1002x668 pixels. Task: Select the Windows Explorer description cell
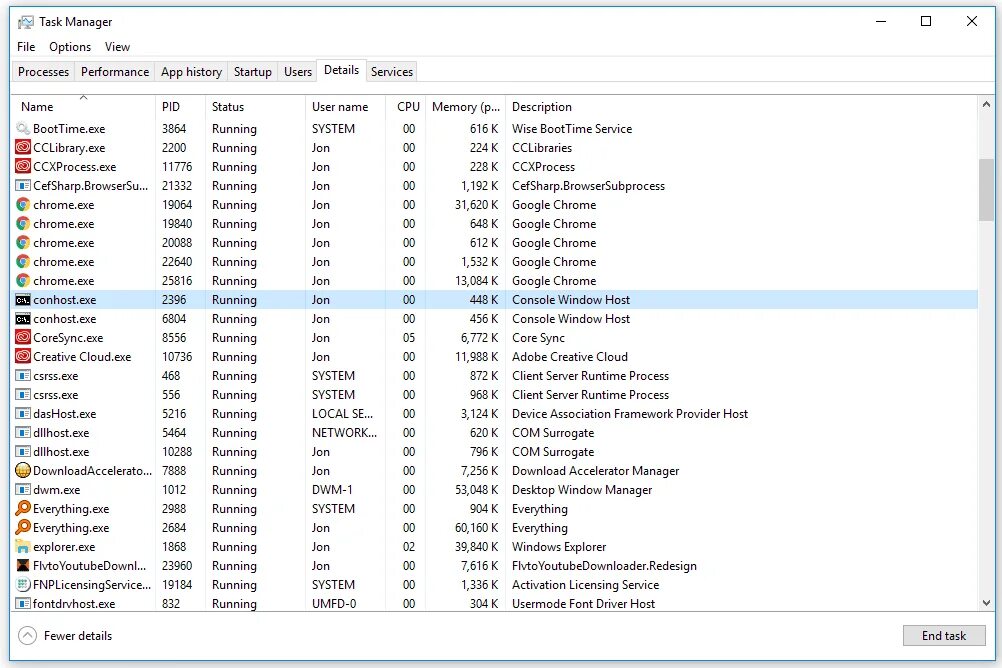pyautogui.click(x=559, y=547)
